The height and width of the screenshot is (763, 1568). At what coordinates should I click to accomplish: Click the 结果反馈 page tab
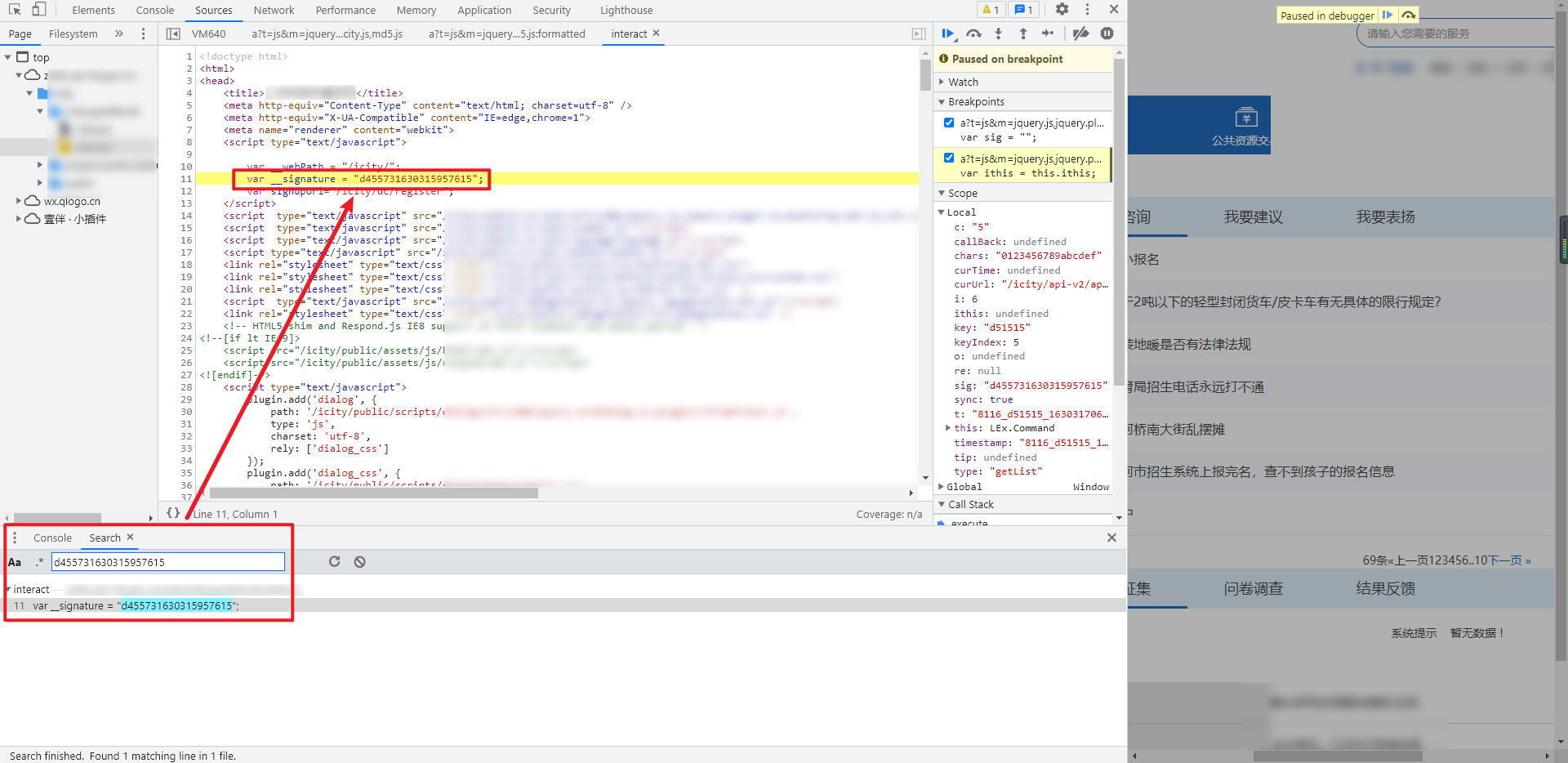click(x=1385, y=588)
